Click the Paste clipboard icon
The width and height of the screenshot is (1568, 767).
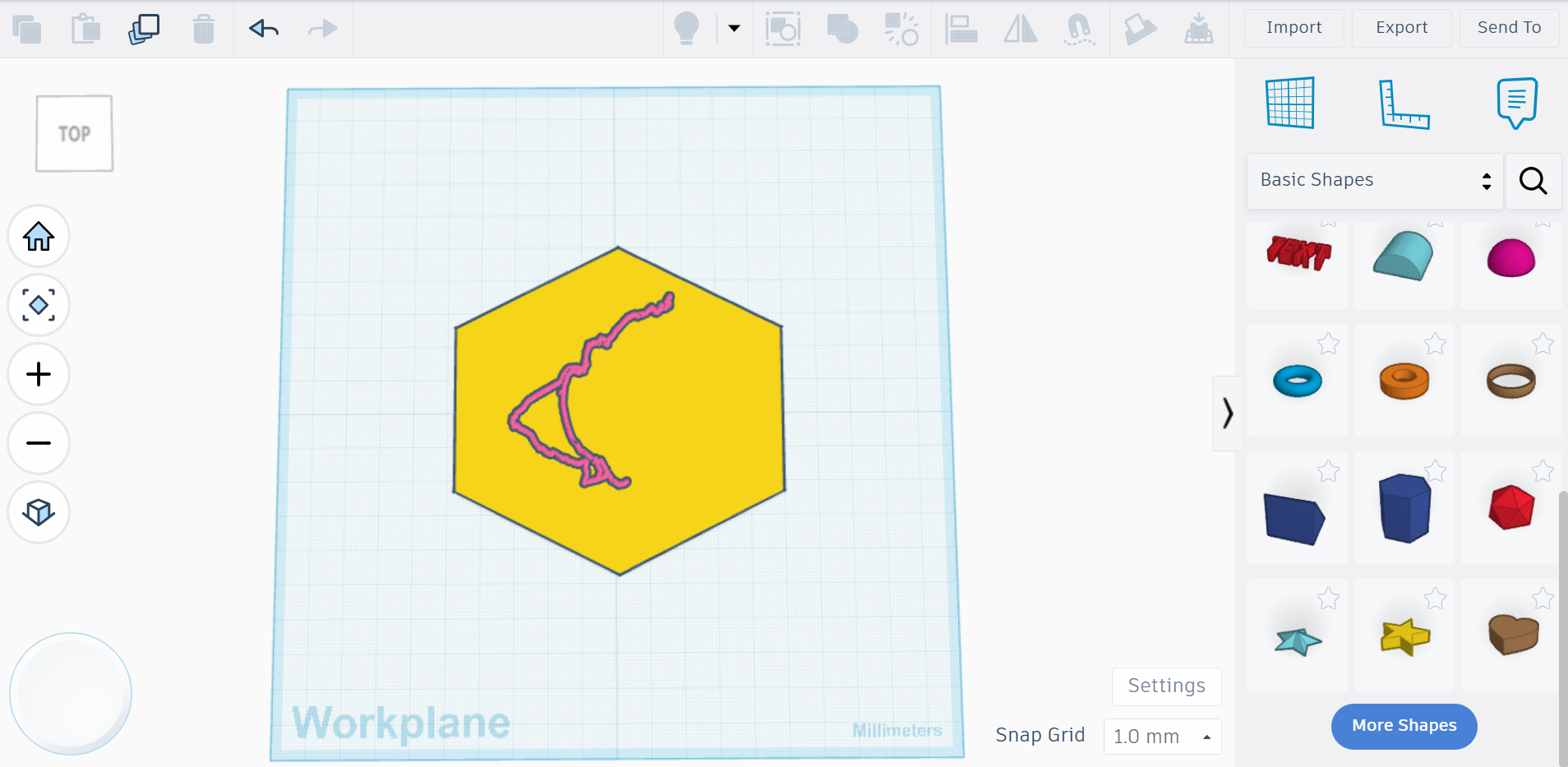point(85,30)
